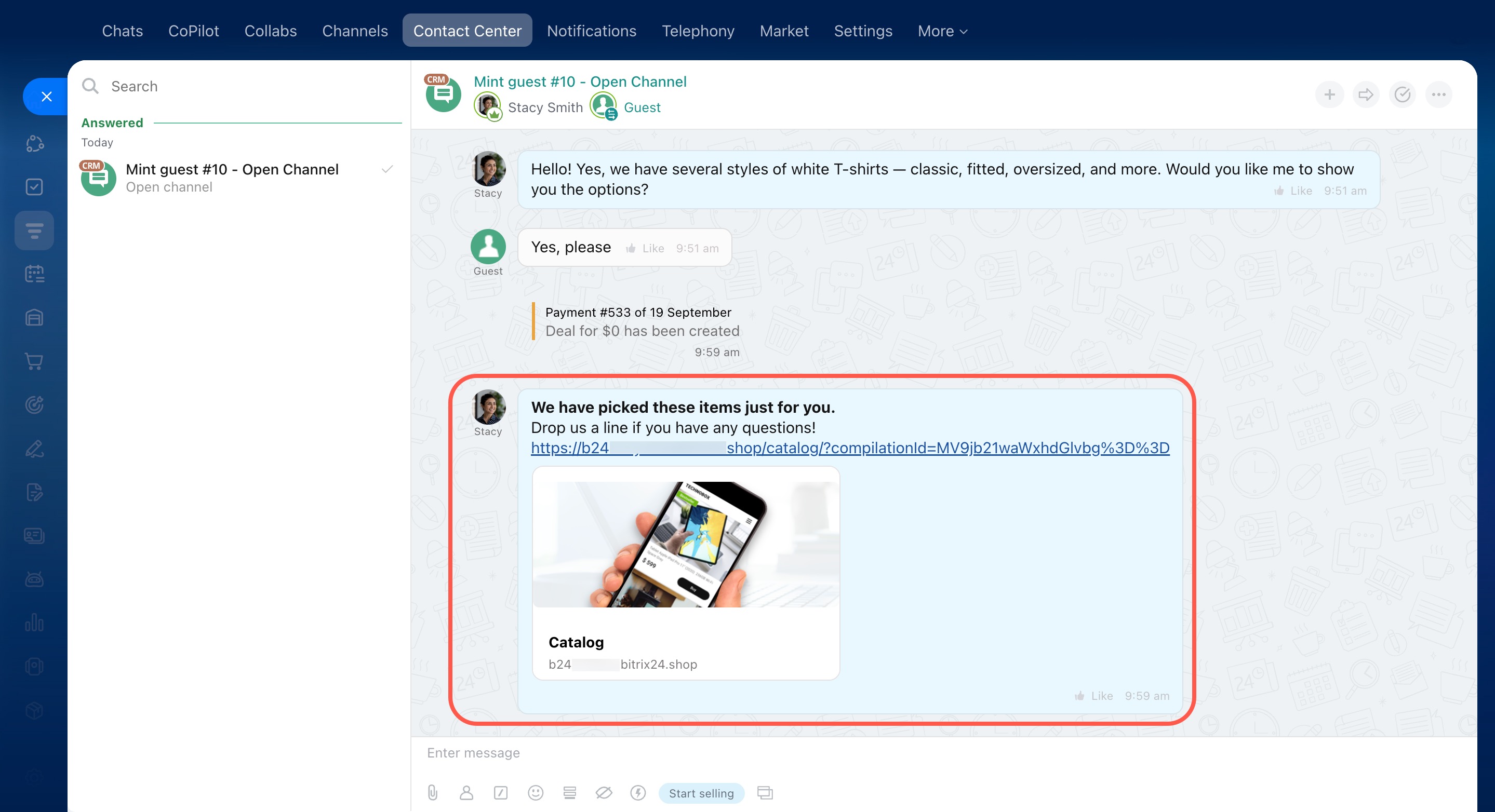
Task: Open the CoPilot tab
Action: (193, 31)
